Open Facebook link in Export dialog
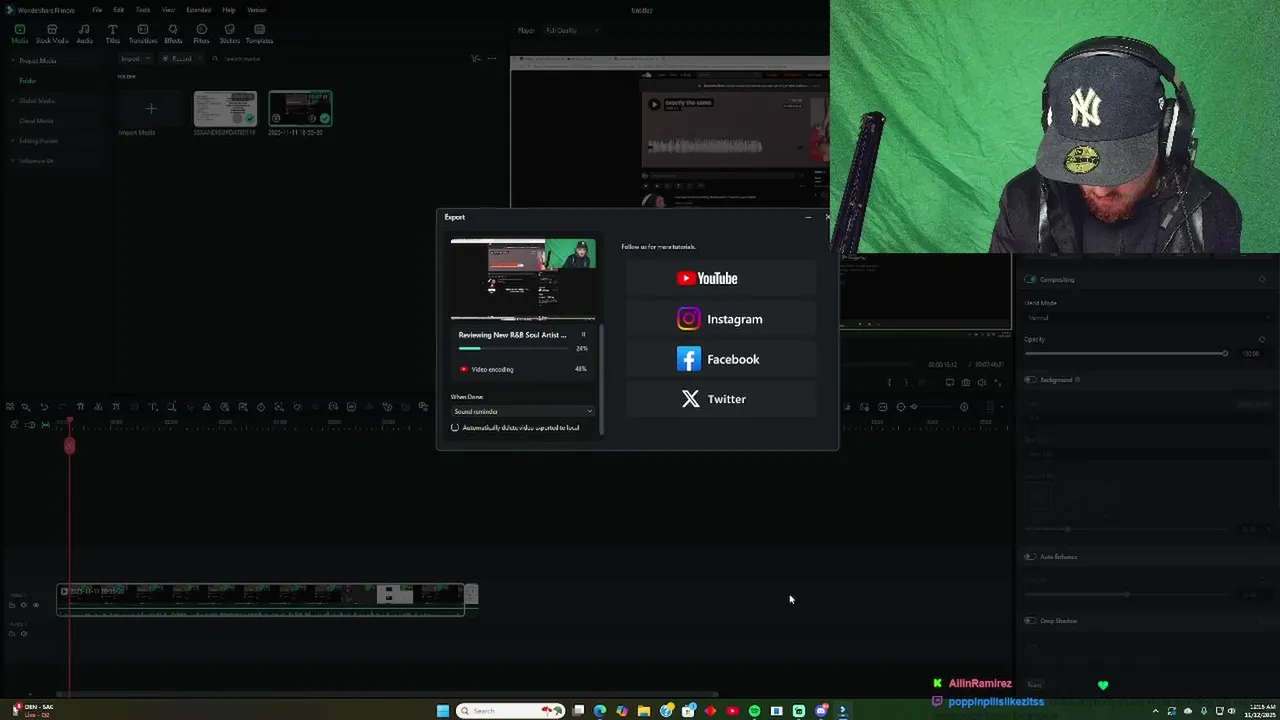The width and height of the screenshot is (1280, 720). pyautogui.click(x=721, y=359)
